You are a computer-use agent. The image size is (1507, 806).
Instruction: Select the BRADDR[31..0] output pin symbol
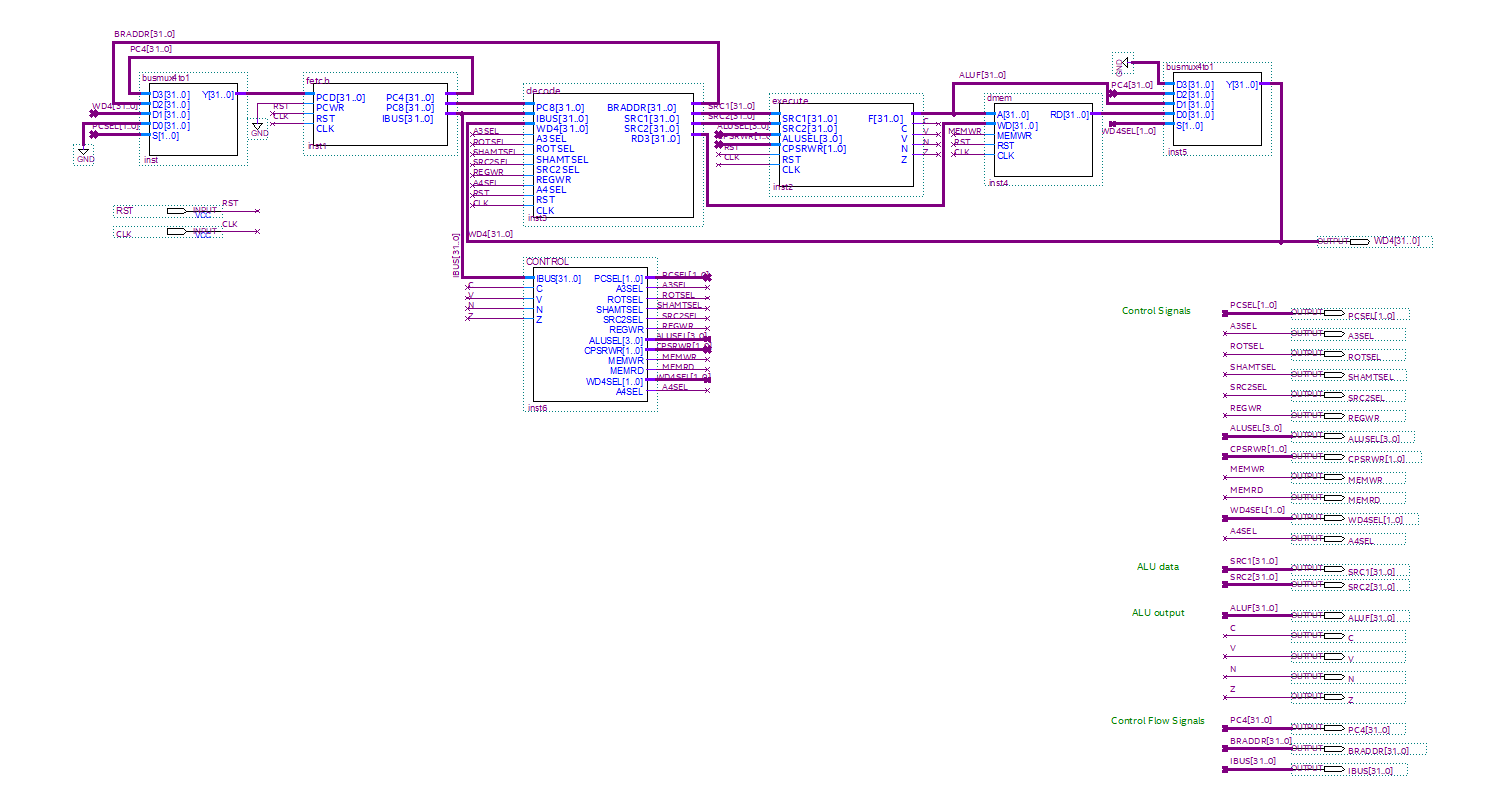[x=1334, y=748]
